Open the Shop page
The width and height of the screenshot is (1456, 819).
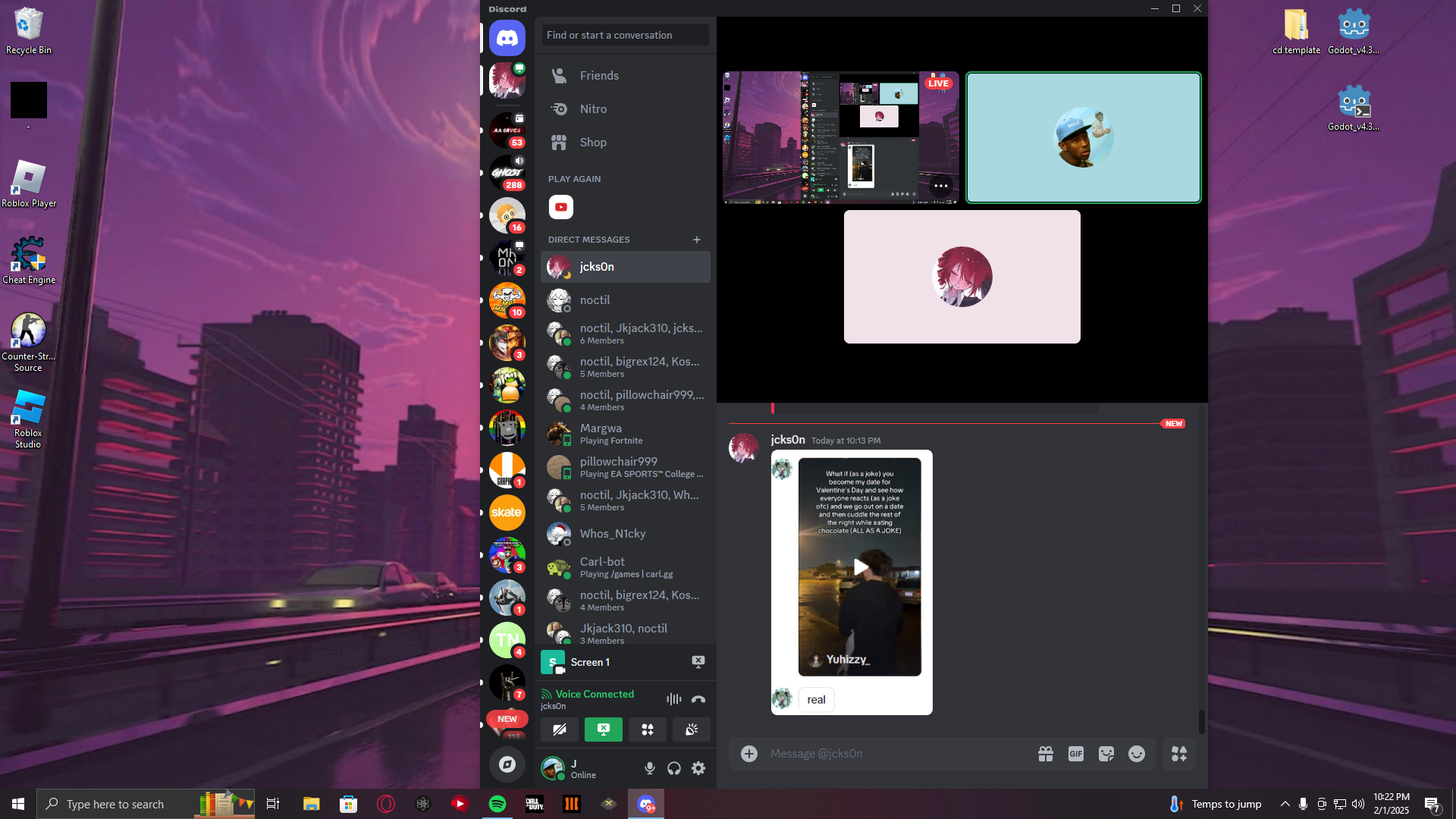point(593,143)
